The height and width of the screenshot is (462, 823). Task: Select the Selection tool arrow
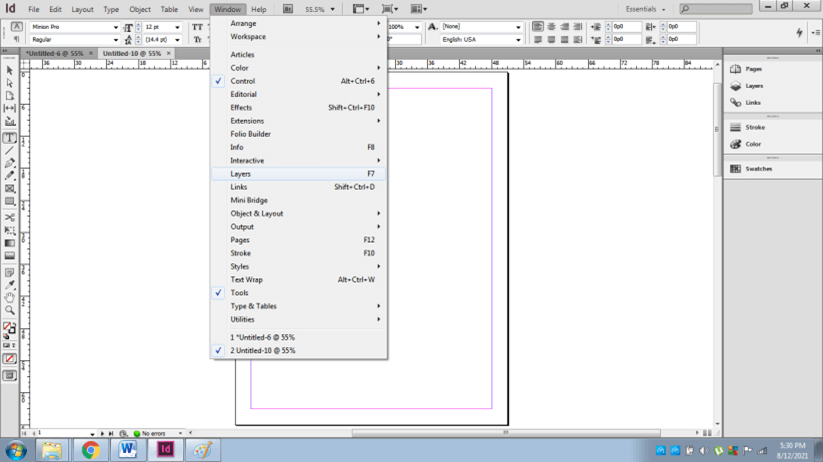click(9, 70)
